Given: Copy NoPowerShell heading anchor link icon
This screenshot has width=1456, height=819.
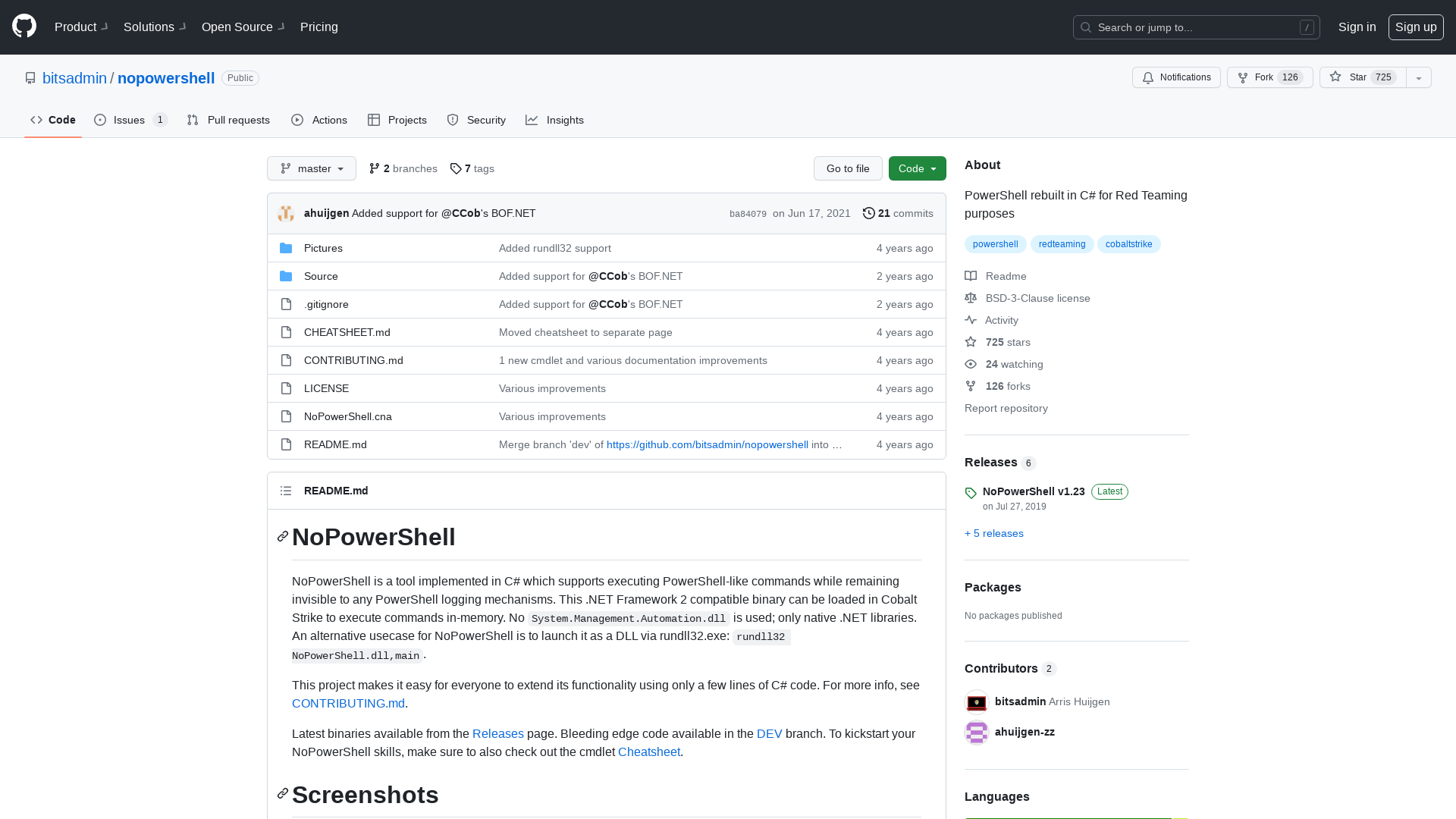Looking at the screenshot, I should pyautogui.click(x=283, y=537).
